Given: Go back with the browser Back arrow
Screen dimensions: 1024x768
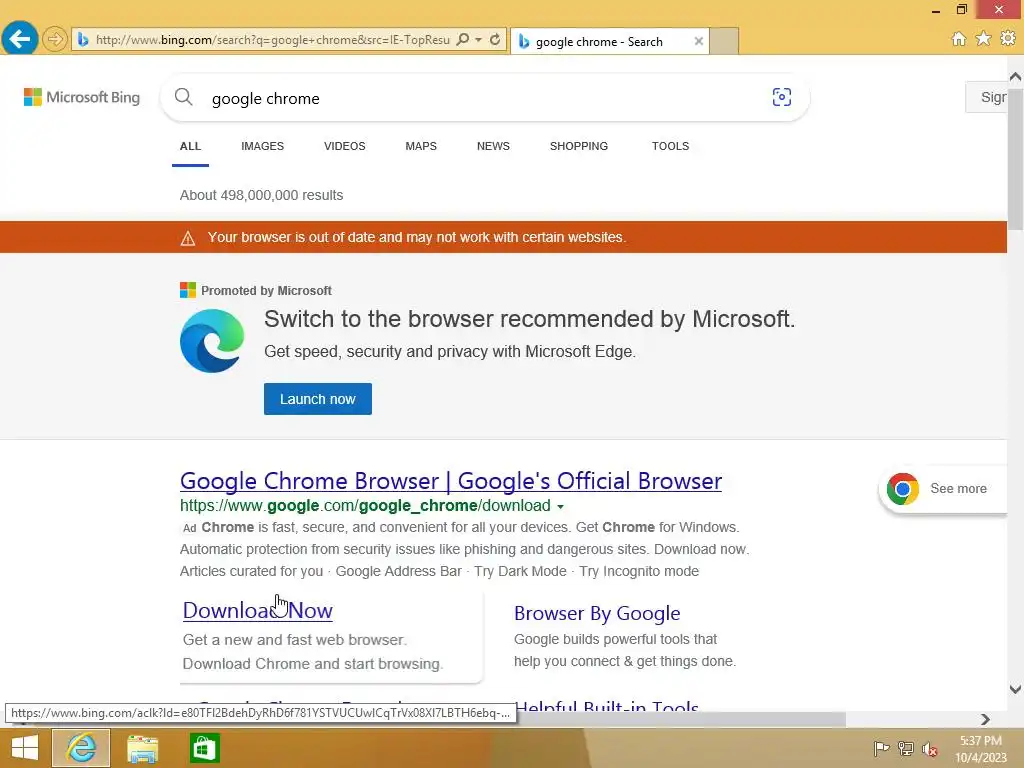Looking at the screenshot, I should coord(20,39).
